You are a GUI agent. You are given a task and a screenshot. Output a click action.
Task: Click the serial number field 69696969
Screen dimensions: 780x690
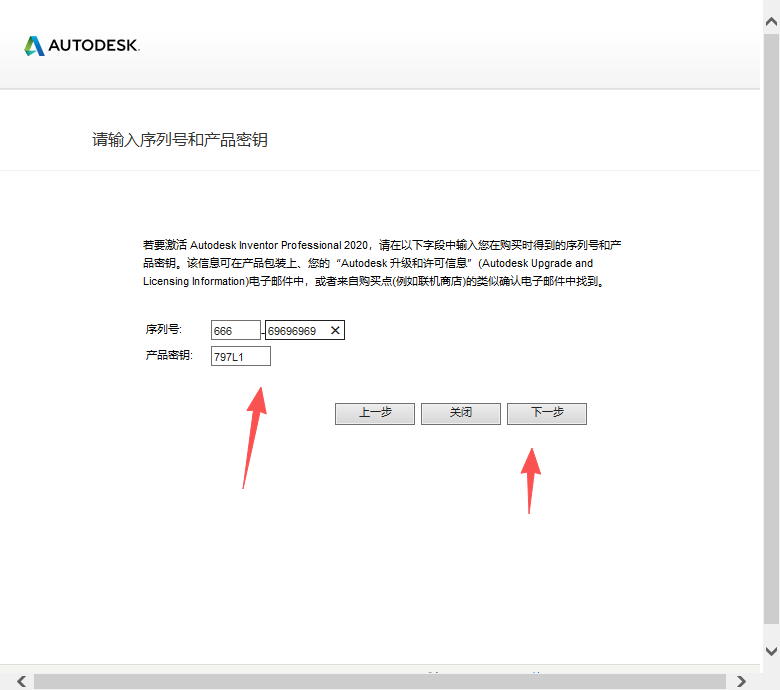pos(304,330)
